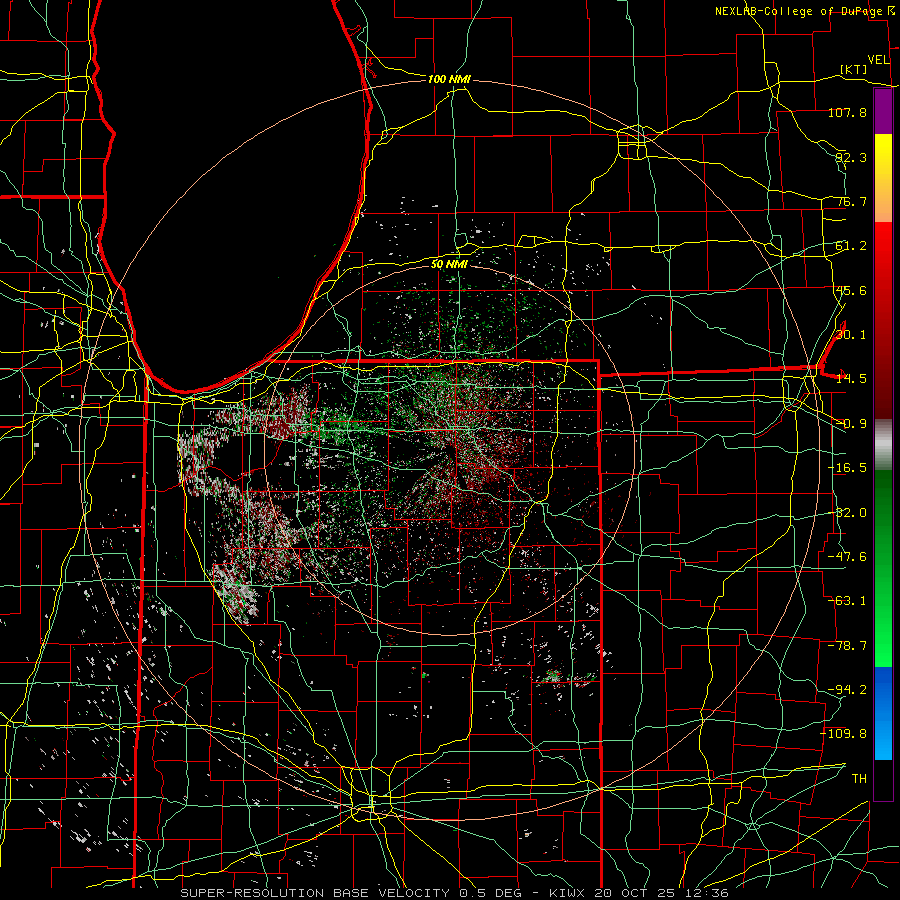Select the -32.0 value on velocity scale

coord(847,513)
